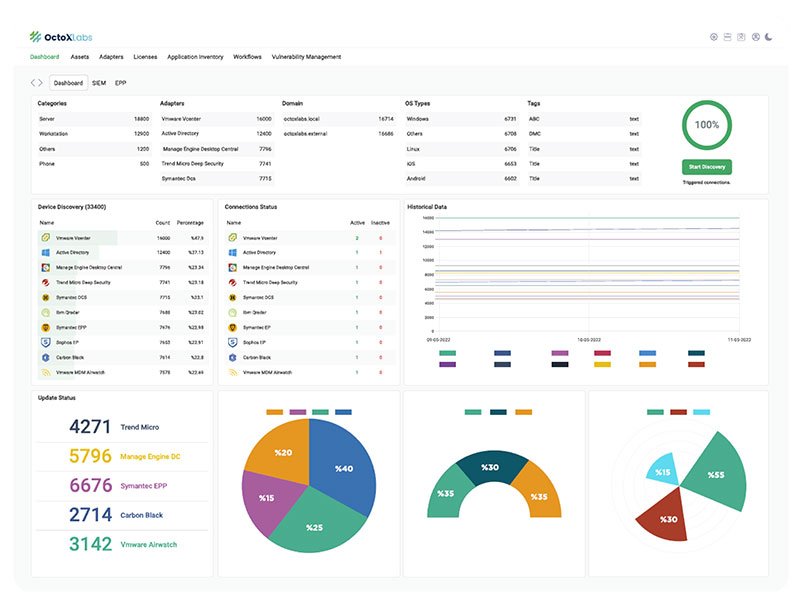Click Vmware Vcenter icon in Device Discovery
The image size is (800, 592).
pos(45,238)
